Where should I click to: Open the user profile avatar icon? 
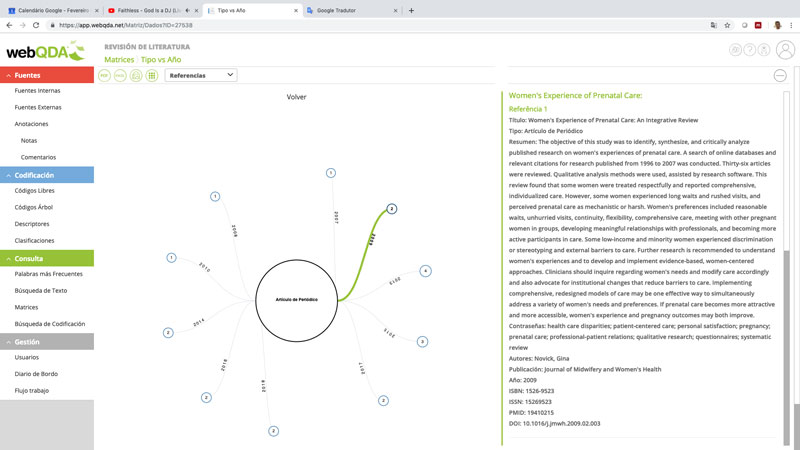(785, 50)
